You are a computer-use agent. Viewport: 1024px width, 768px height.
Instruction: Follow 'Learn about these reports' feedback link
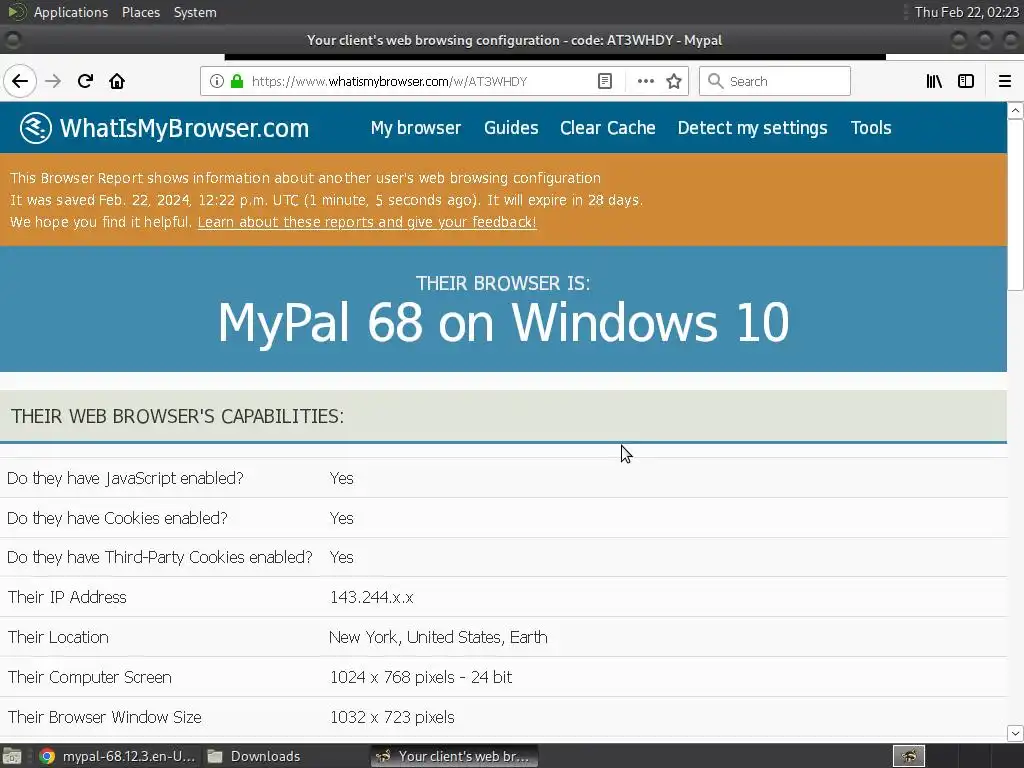[367, 222]
